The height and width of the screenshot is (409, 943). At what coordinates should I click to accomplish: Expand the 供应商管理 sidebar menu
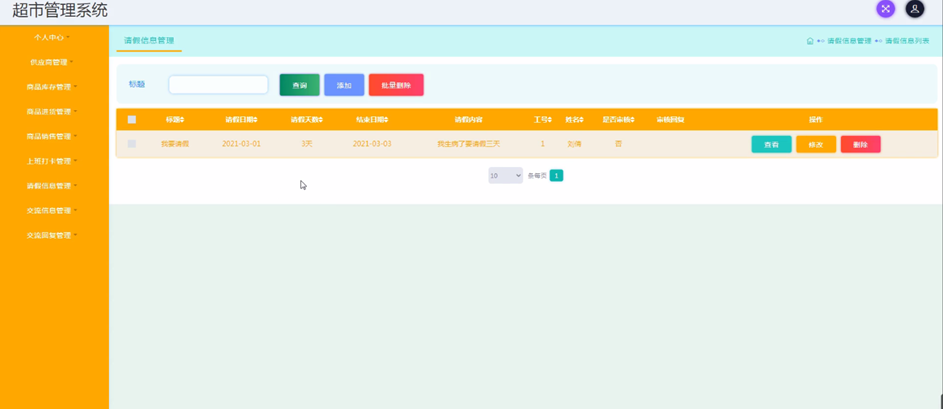click(x=52, y=62)
